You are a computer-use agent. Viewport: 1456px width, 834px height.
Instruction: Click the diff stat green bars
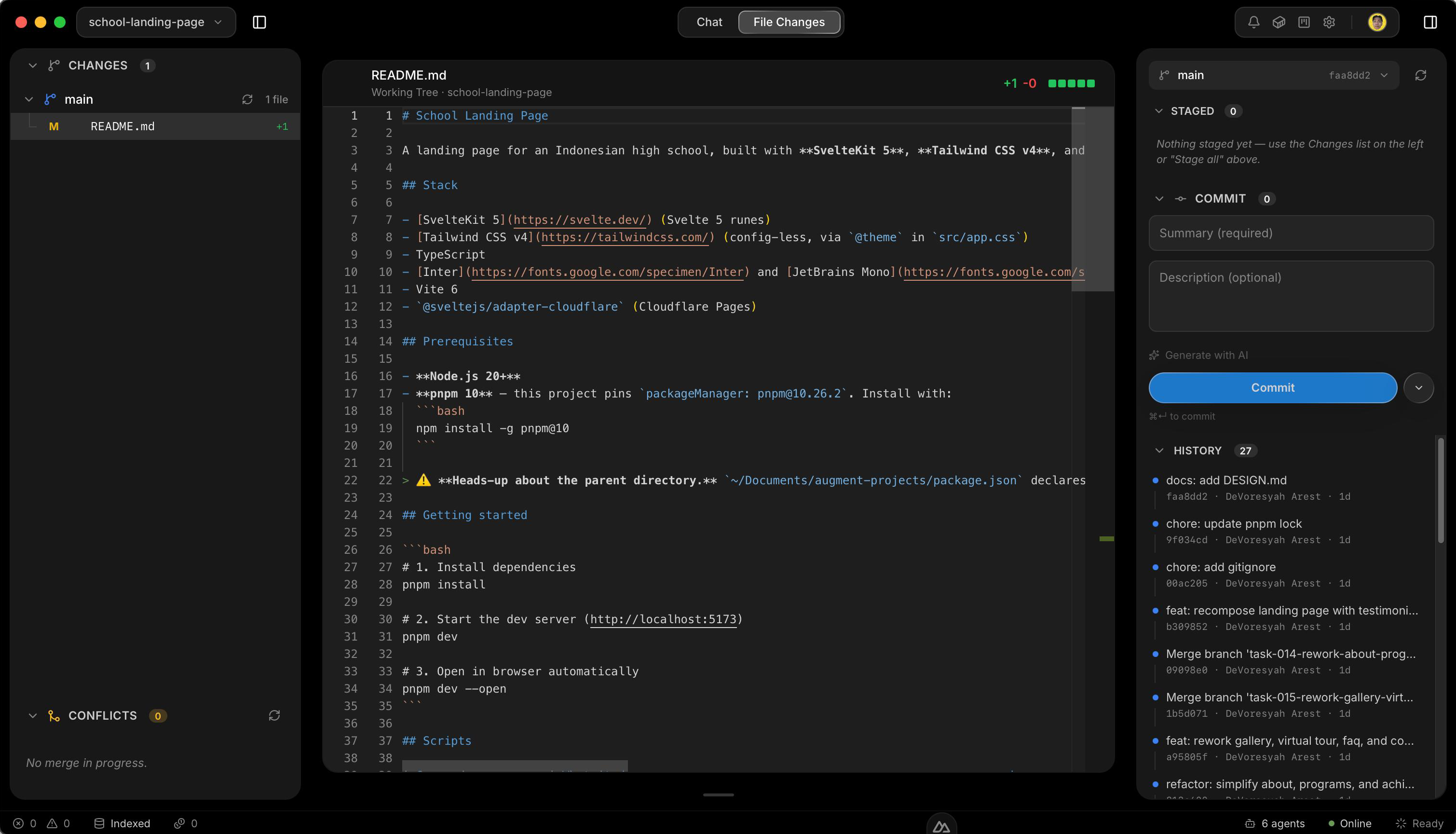click(x=1071, y=83)
